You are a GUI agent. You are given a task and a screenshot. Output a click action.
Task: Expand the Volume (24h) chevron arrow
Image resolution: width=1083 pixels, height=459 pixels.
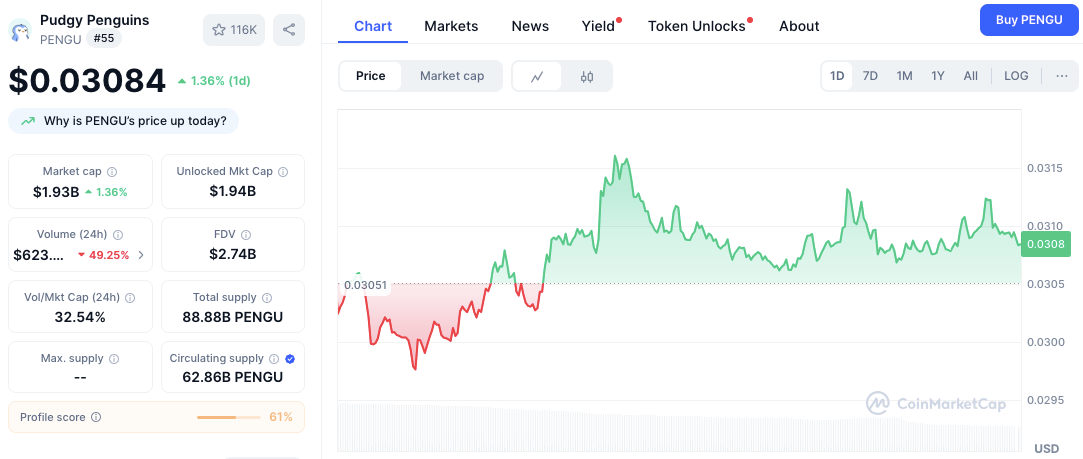pyautogui.click(x=142, y=255)
